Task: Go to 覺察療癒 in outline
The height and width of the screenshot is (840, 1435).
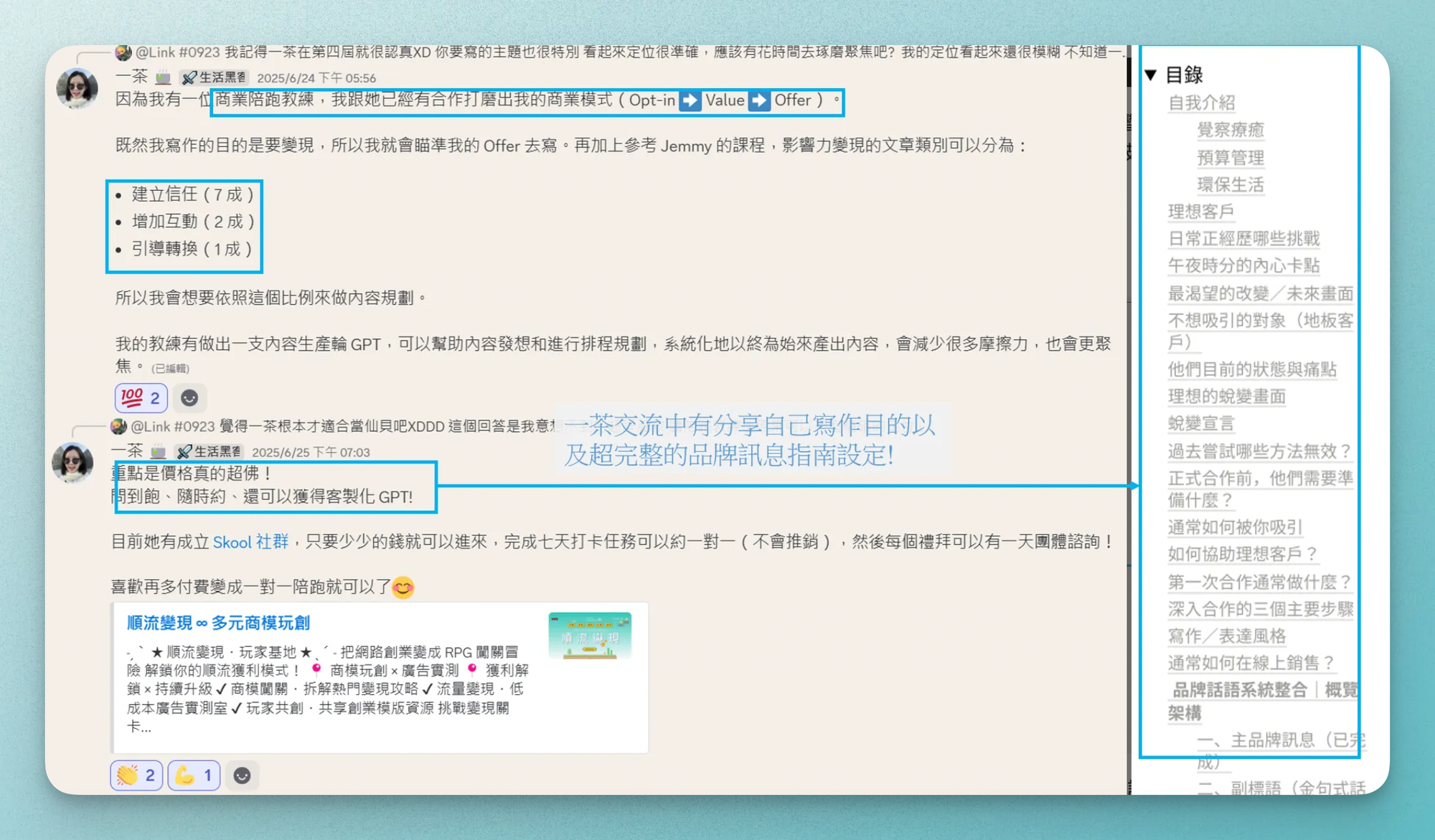Action: click(1230, 130)
